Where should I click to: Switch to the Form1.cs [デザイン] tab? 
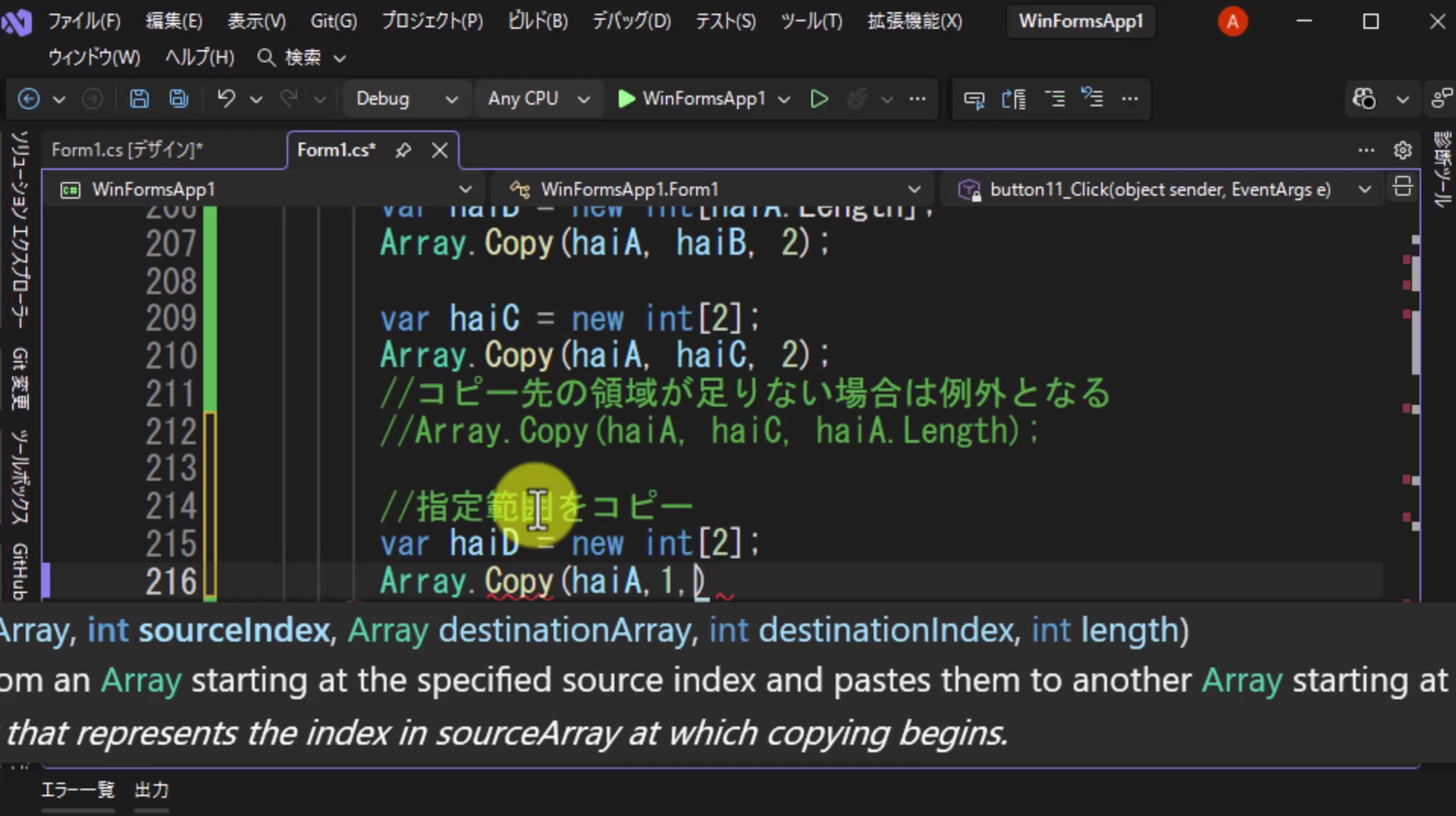pos(127,150)
